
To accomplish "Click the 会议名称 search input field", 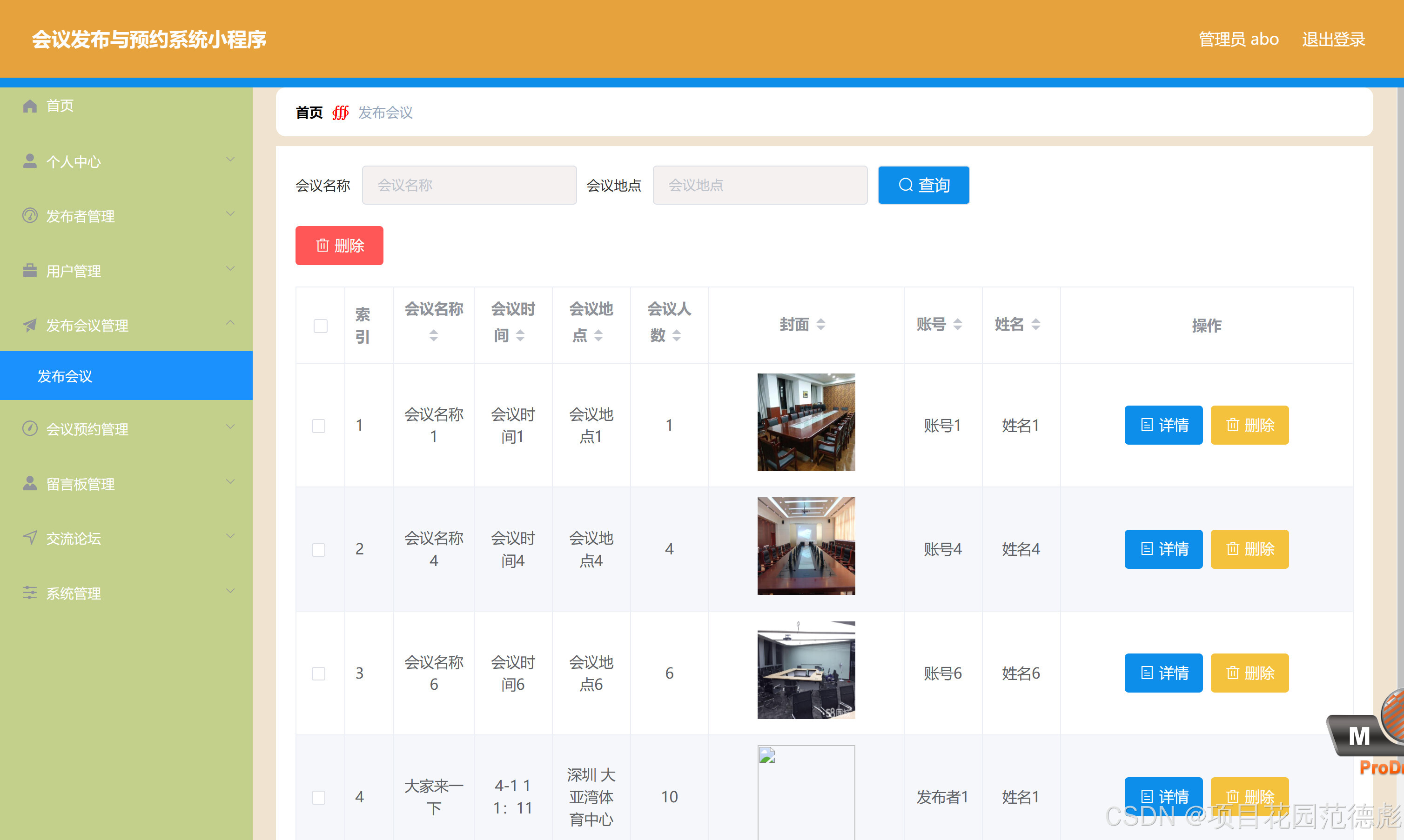I will tap(469, 185).
